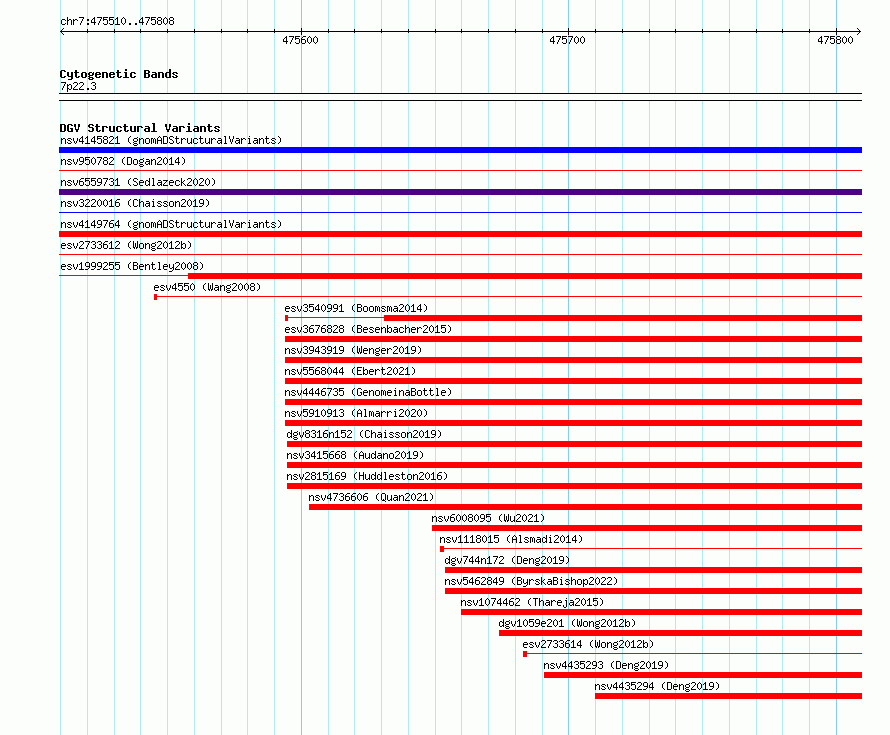Click the right arrow of the ruler
The width and height of the screenshot is (890, 735).
(859, 32)
